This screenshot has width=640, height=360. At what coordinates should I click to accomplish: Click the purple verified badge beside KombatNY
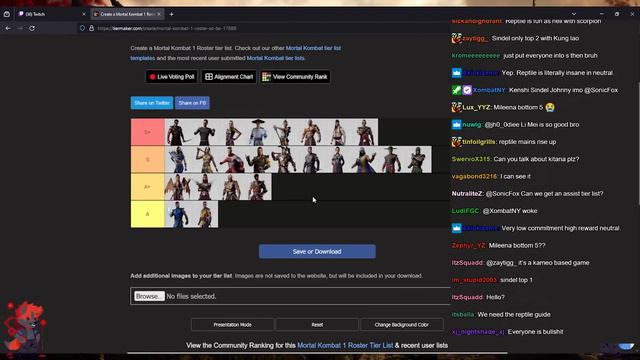click(467, 90)
